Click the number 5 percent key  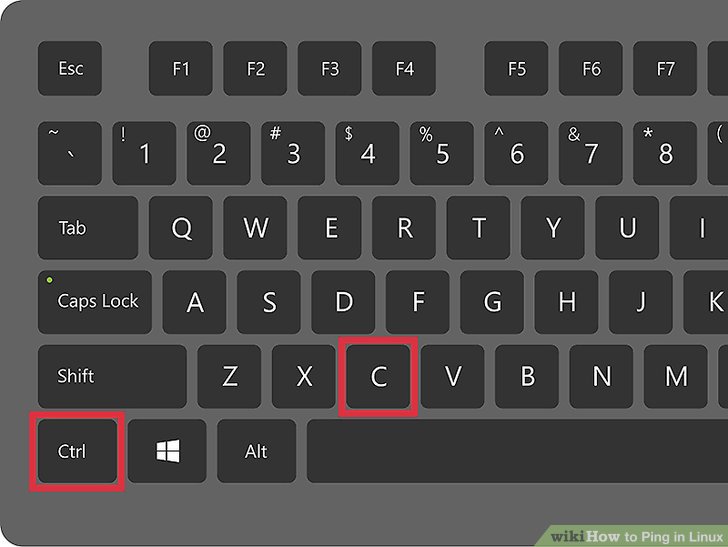(442, 153)
